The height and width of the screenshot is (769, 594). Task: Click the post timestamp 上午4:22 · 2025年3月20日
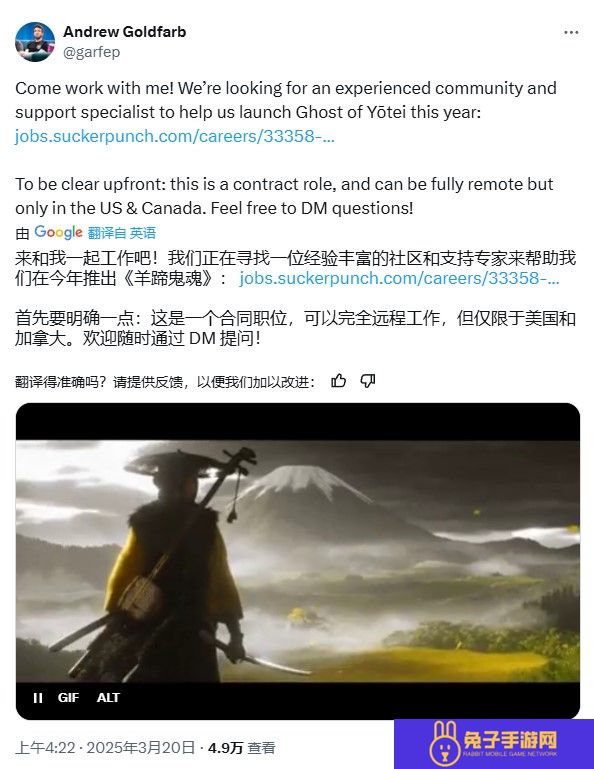tap(105, 748)
